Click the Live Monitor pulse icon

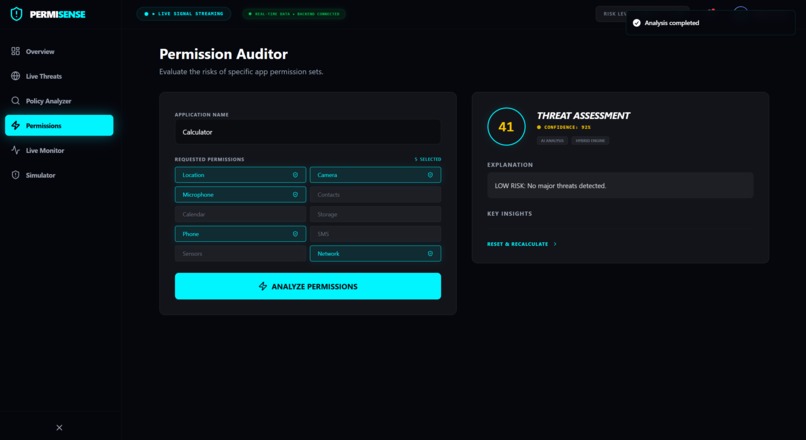coord(15,150)
